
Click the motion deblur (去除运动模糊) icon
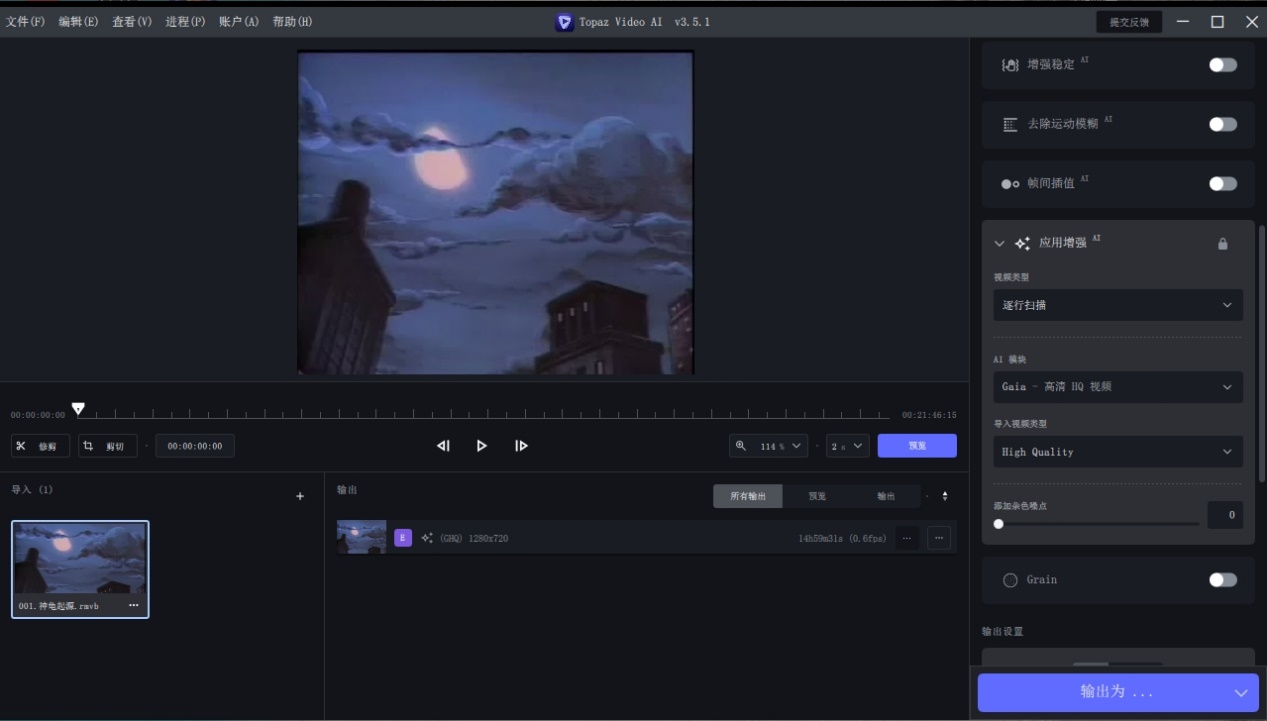pyautogui.click(x=1010, y=125)
